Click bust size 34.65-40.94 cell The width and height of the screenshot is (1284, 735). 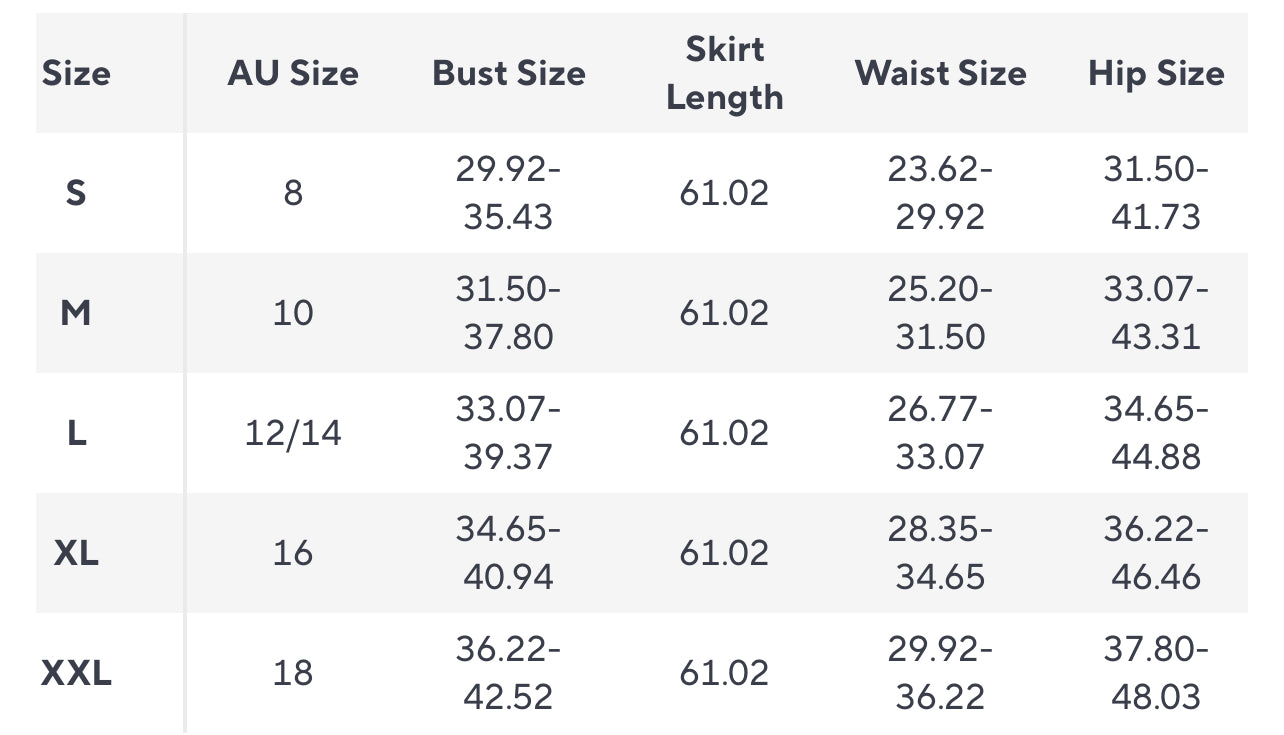[509, 553]
